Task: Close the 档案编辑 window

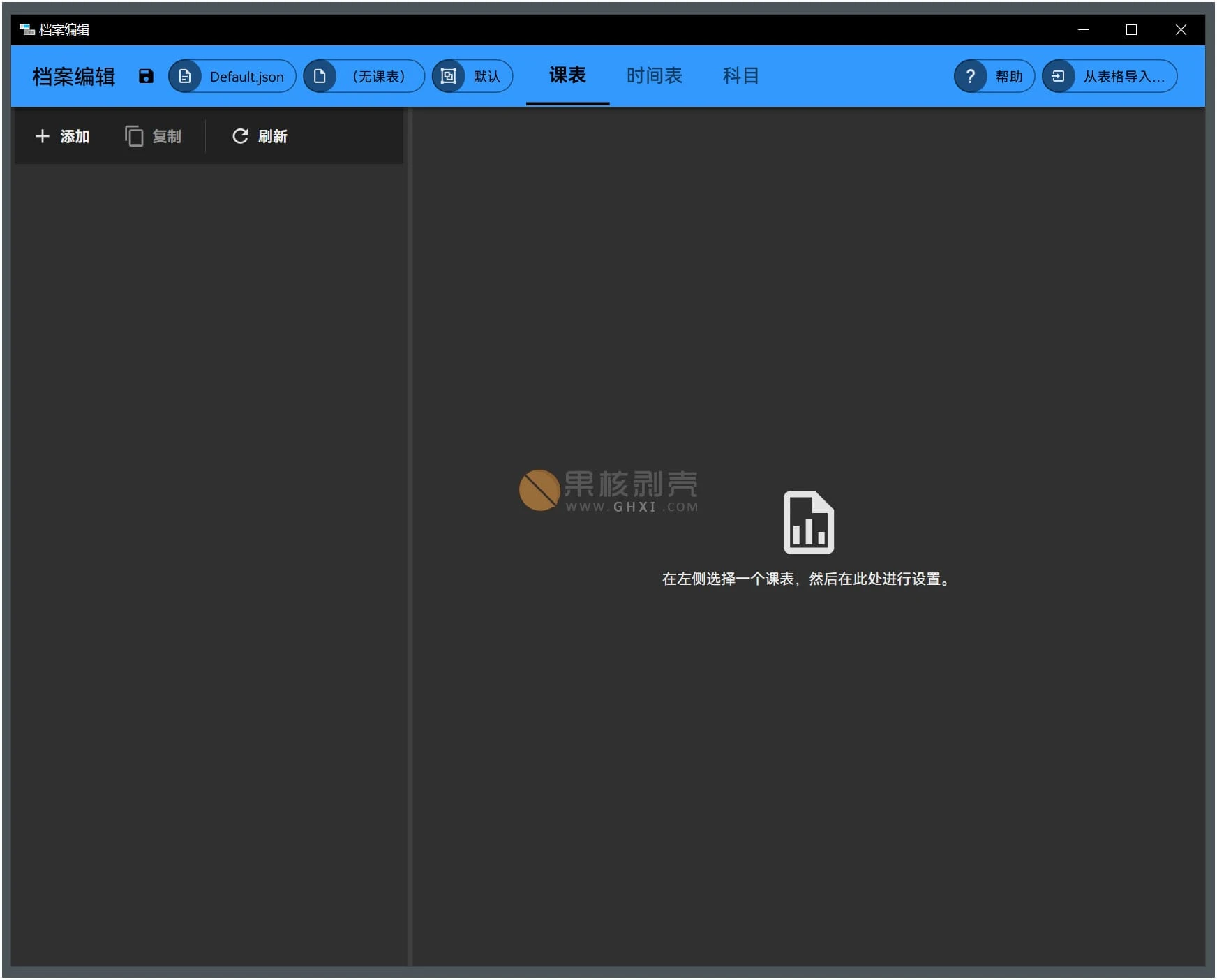Action: tap(1180, 29)
